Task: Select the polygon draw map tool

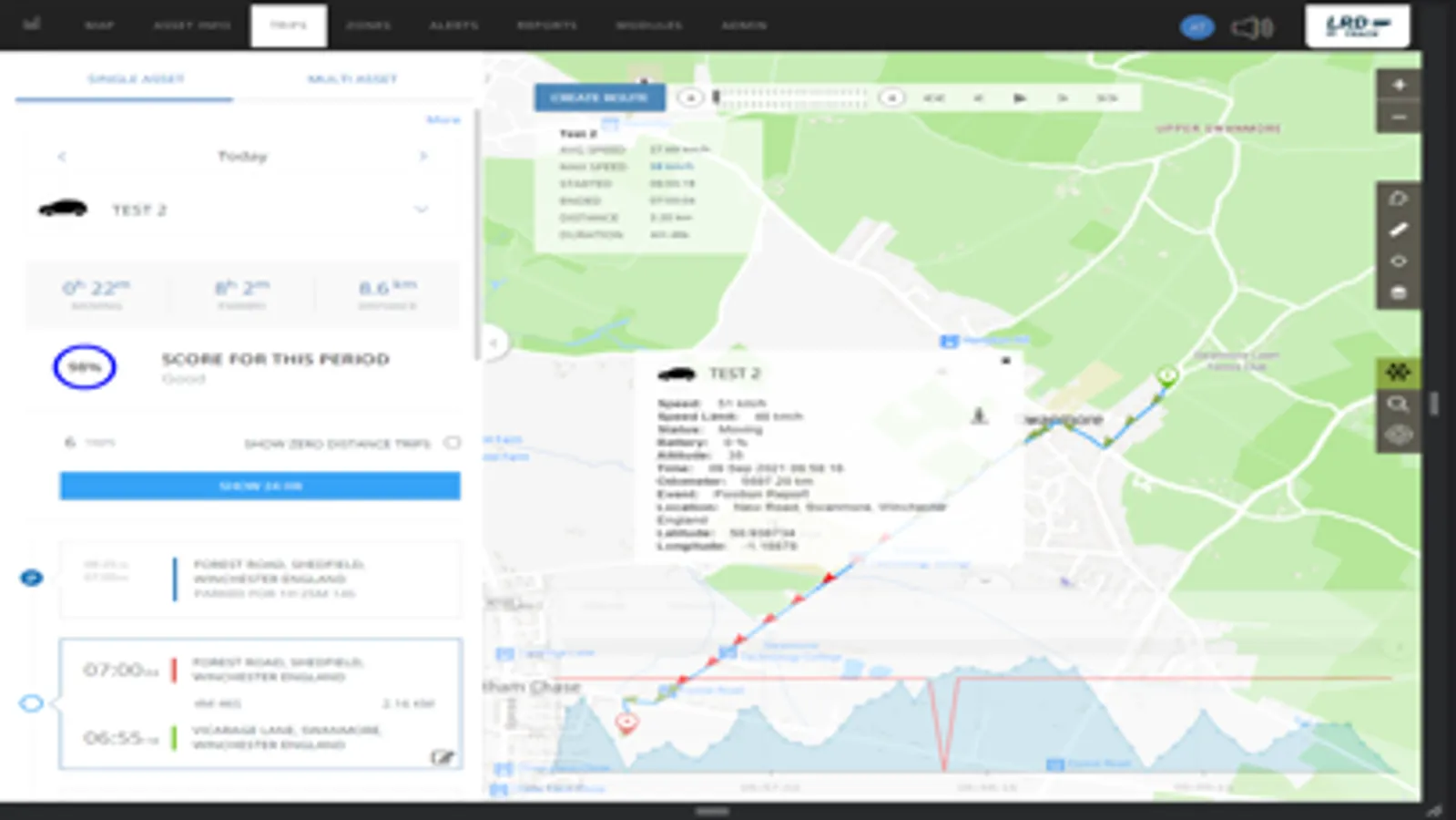Action: click(x=1400, y=199)
